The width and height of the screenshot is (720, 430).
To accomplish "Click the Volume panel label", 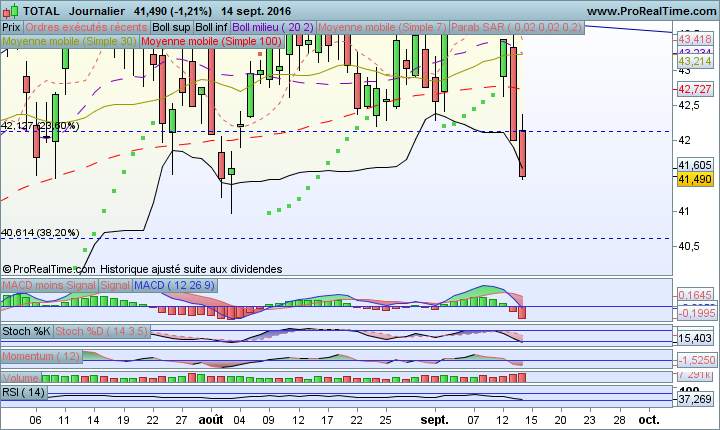I will pyautogui.click(x=21, y=378).
